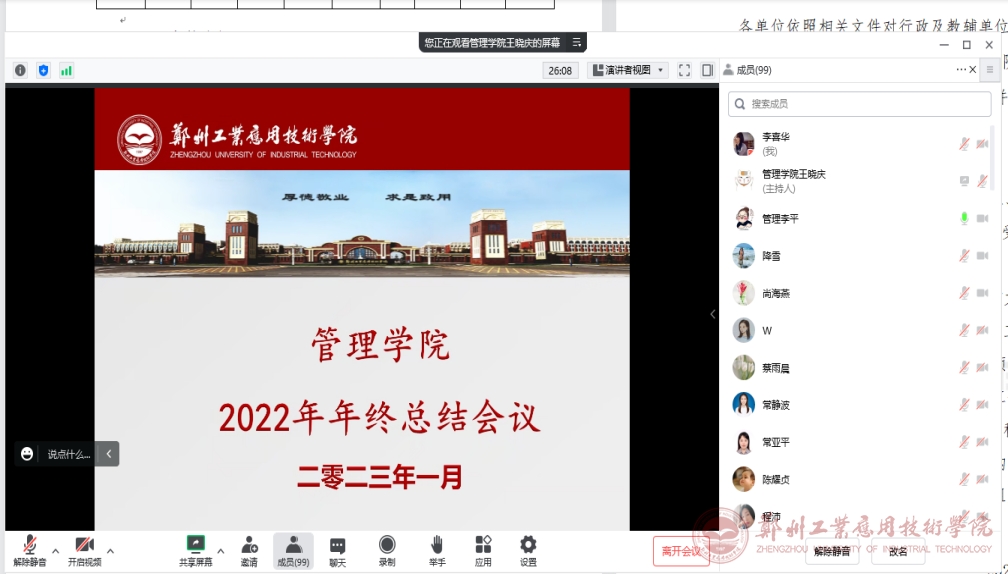The width and height of the screenshot is (1008, 574).
Task: Click the meeting info icon
Action: coord(20,70)
